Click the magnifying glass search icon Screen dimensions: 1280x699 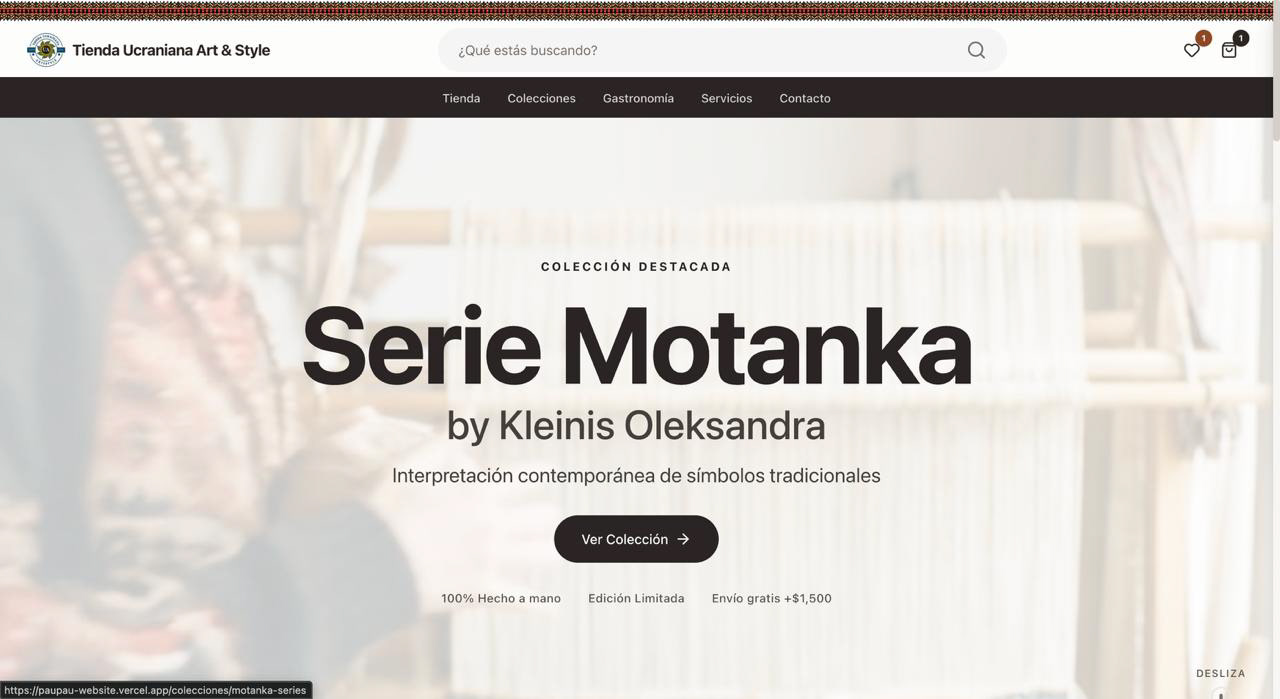coord(976,50)
